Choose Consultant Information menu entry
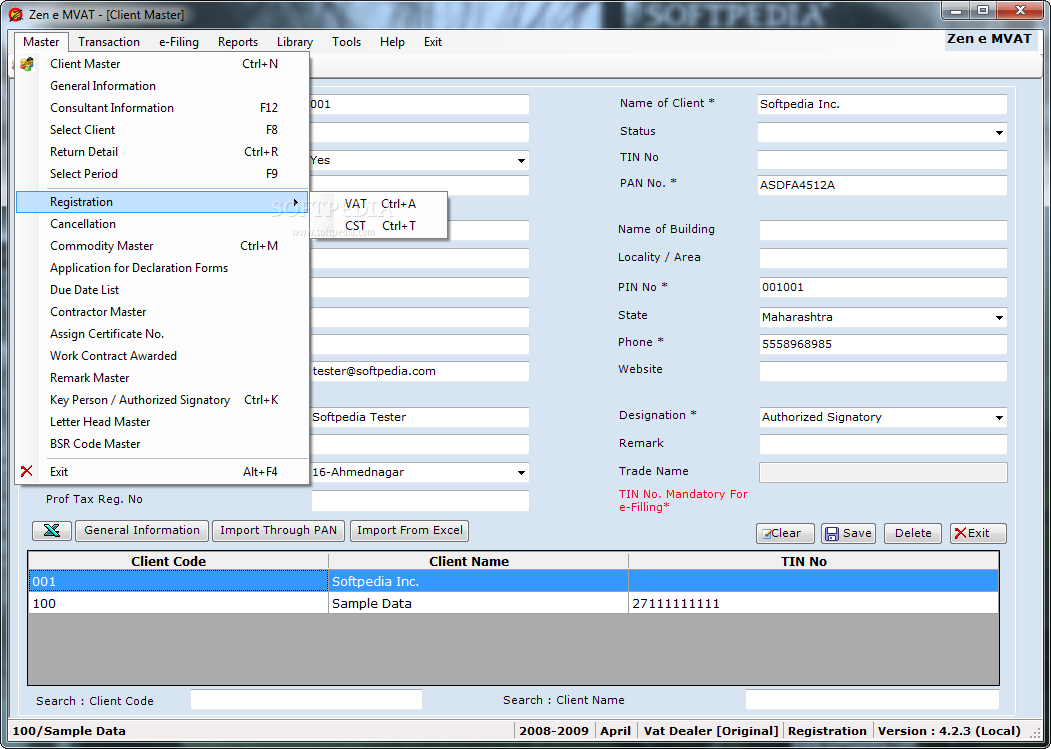This screenshot has width=1051, height=749. [162, 108]
